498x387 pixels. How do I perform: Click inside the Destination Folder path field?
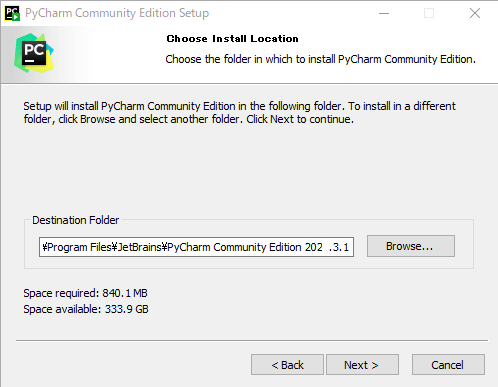click(196, 247)
